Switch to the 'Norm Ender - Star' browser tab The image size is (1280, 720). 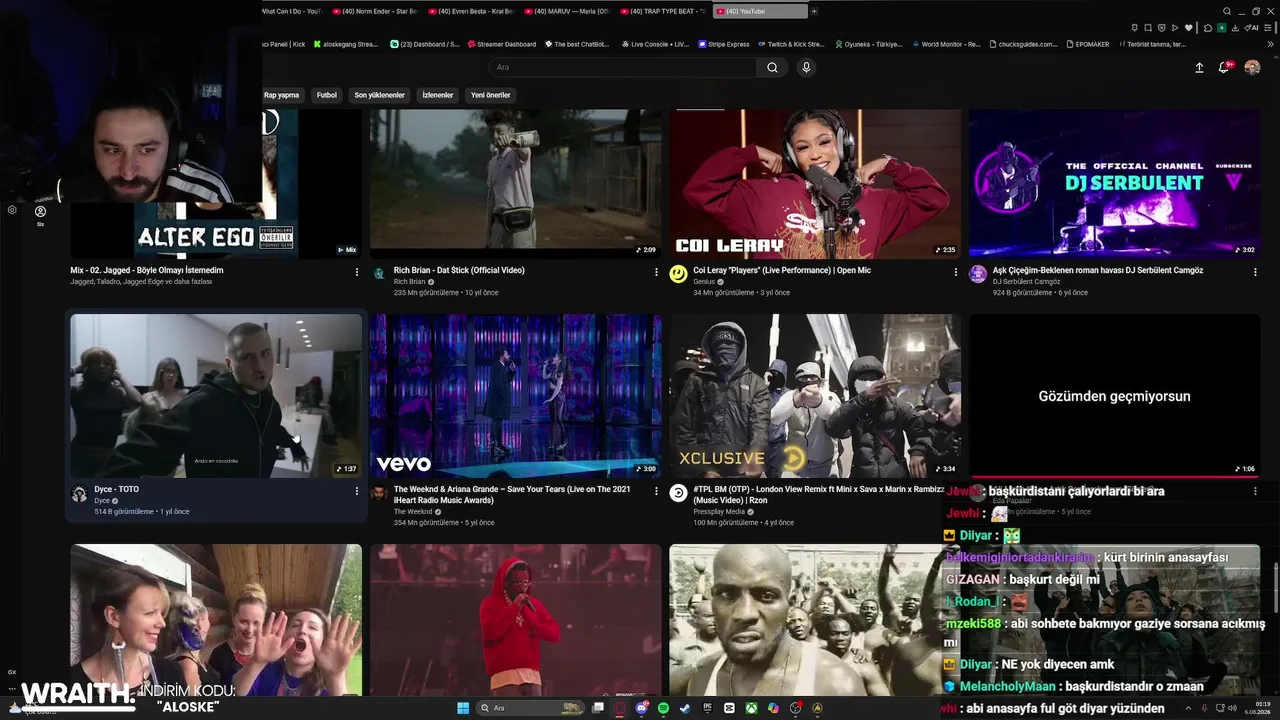(x=375, y=11)
